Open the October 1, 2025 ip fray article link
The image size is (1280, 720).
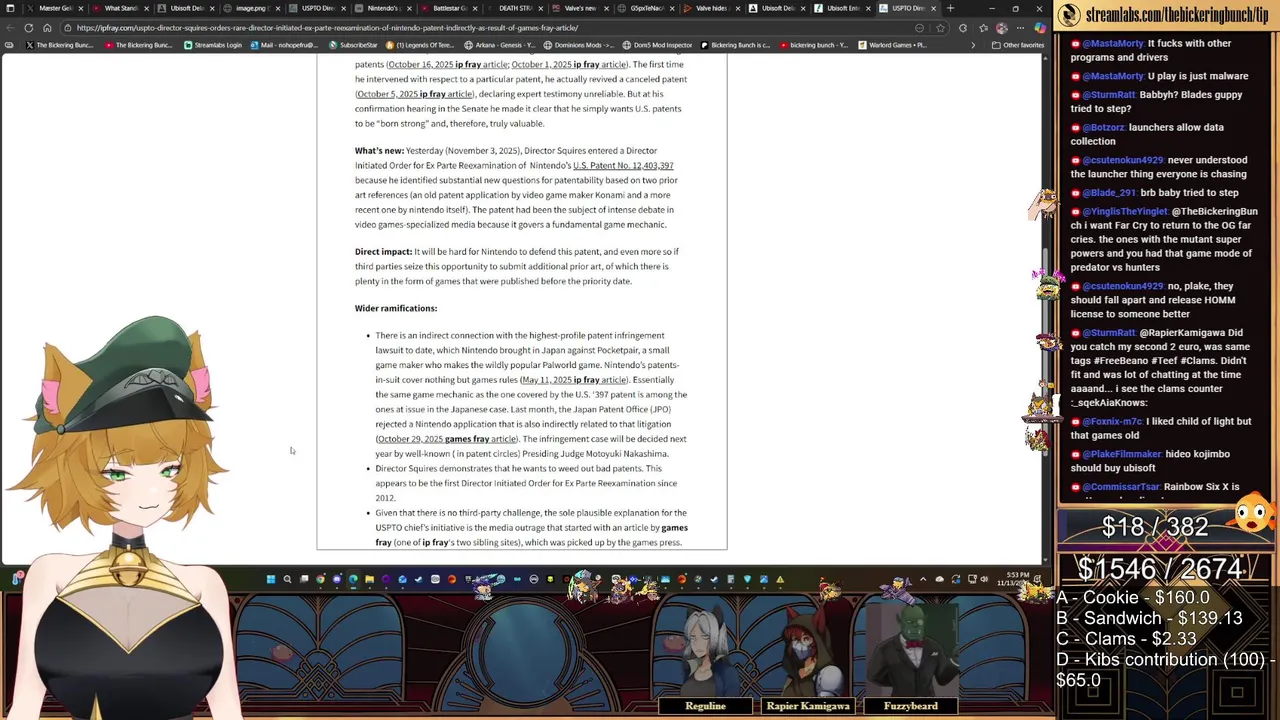pos(569,64)
